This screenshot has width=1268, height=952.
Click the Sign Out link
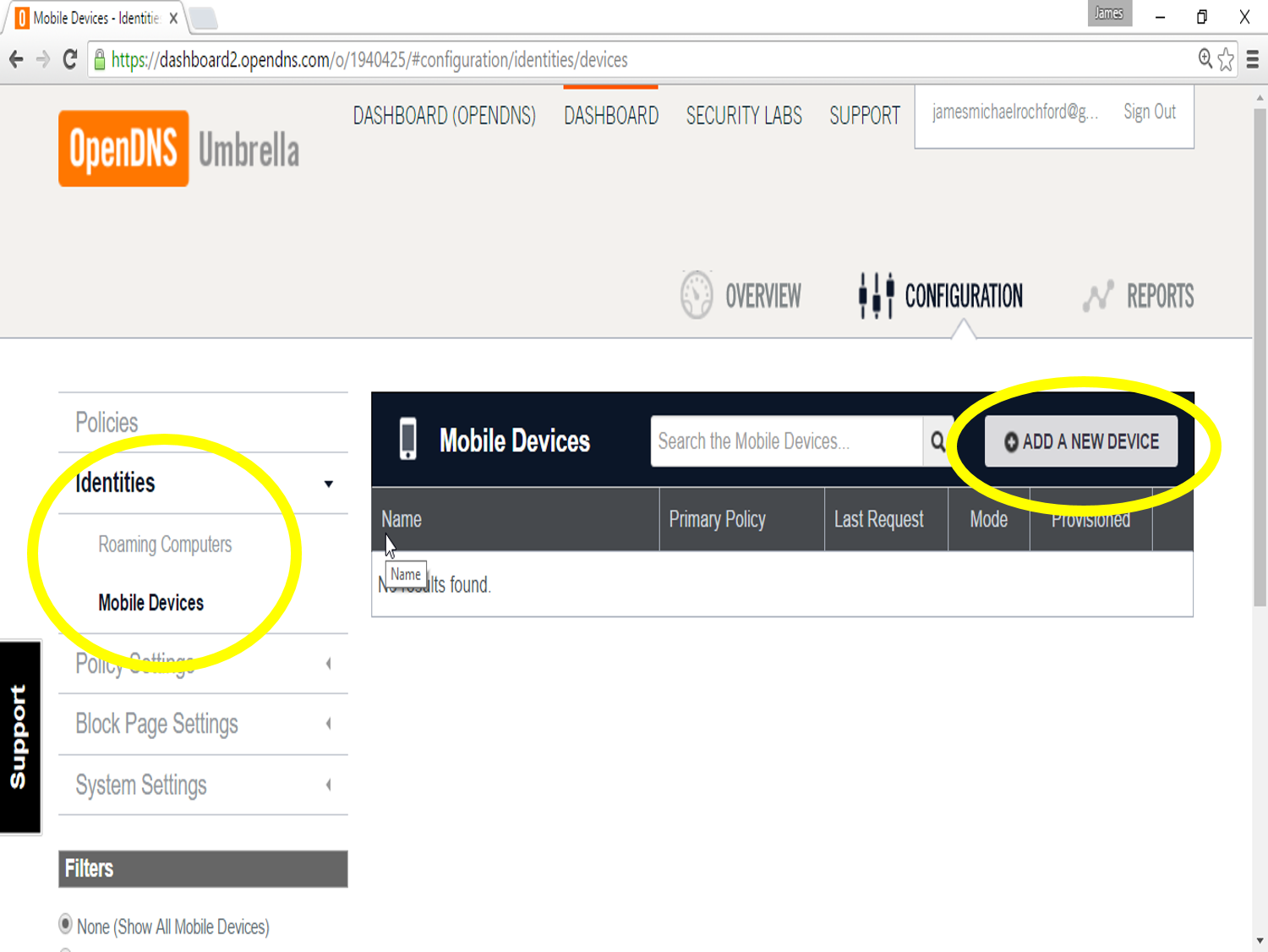[x=1150, y=112]
